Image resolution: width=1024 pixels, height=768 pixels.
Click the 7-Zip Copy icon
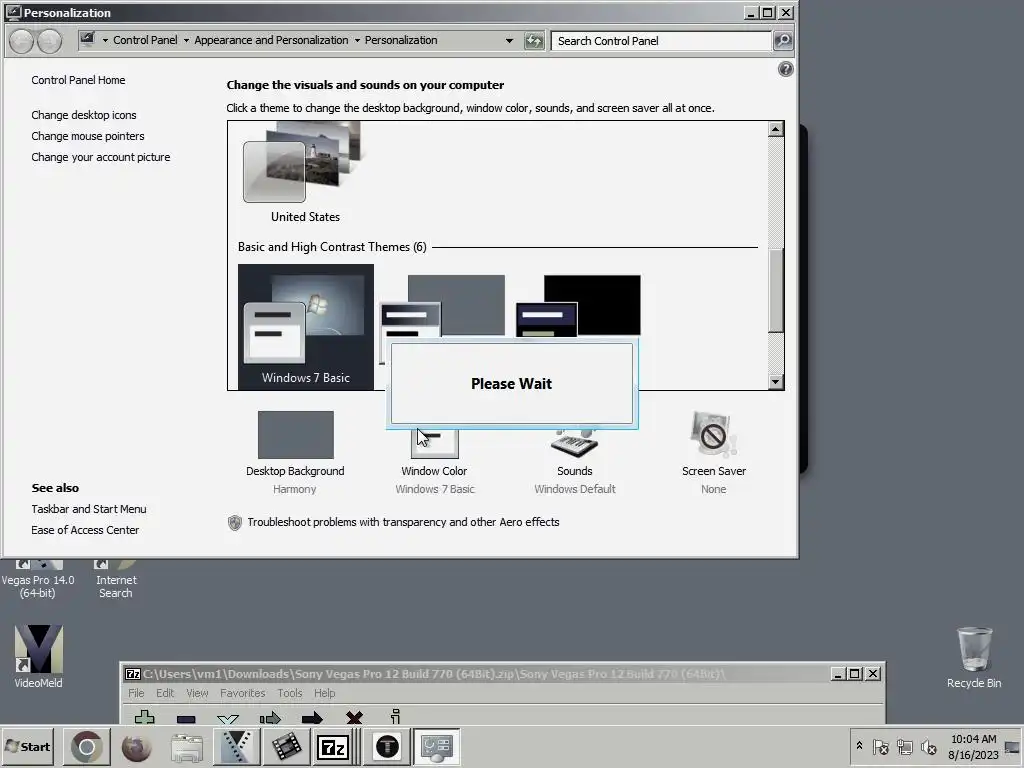270,718
